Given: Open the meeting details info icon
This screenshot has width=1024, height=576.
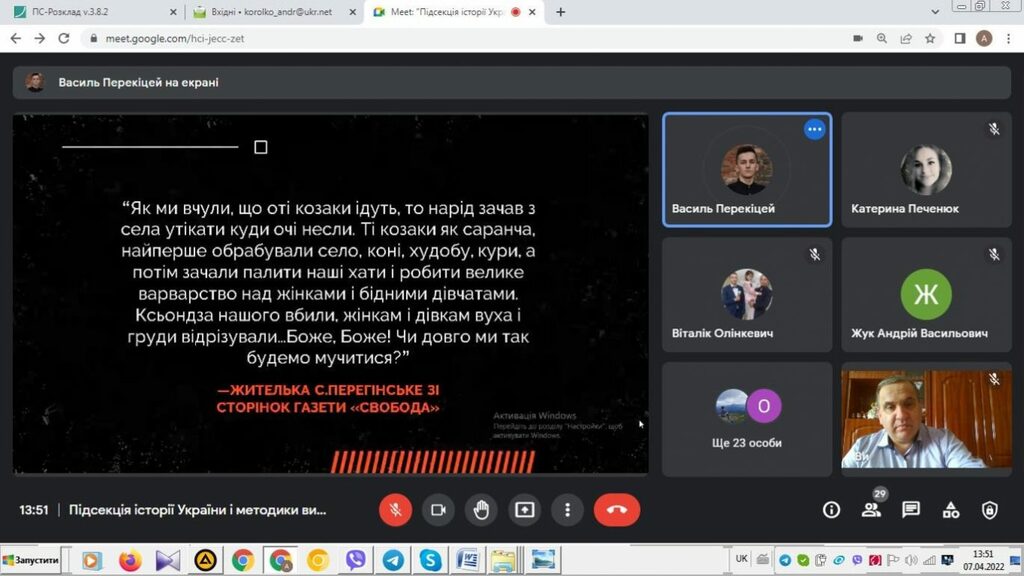Looking at the screenshot, I should click(831, 510).
